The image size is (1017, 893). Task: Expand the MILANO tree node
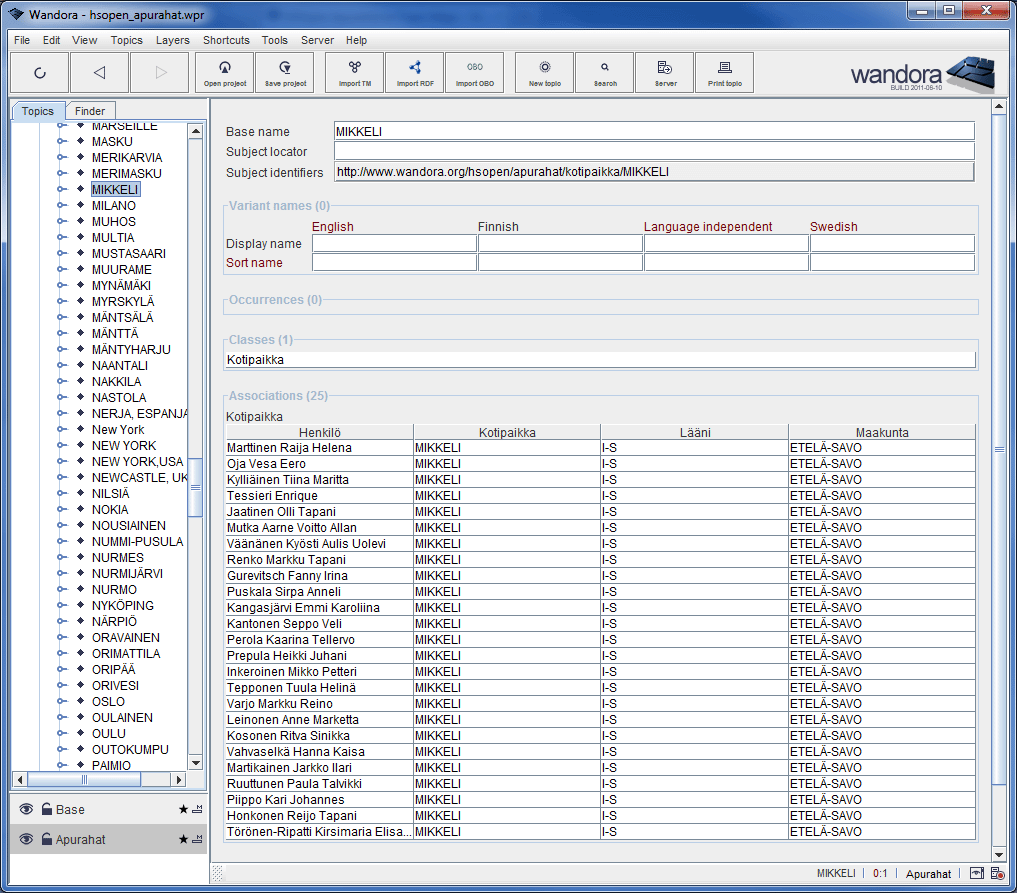point(61,205)
